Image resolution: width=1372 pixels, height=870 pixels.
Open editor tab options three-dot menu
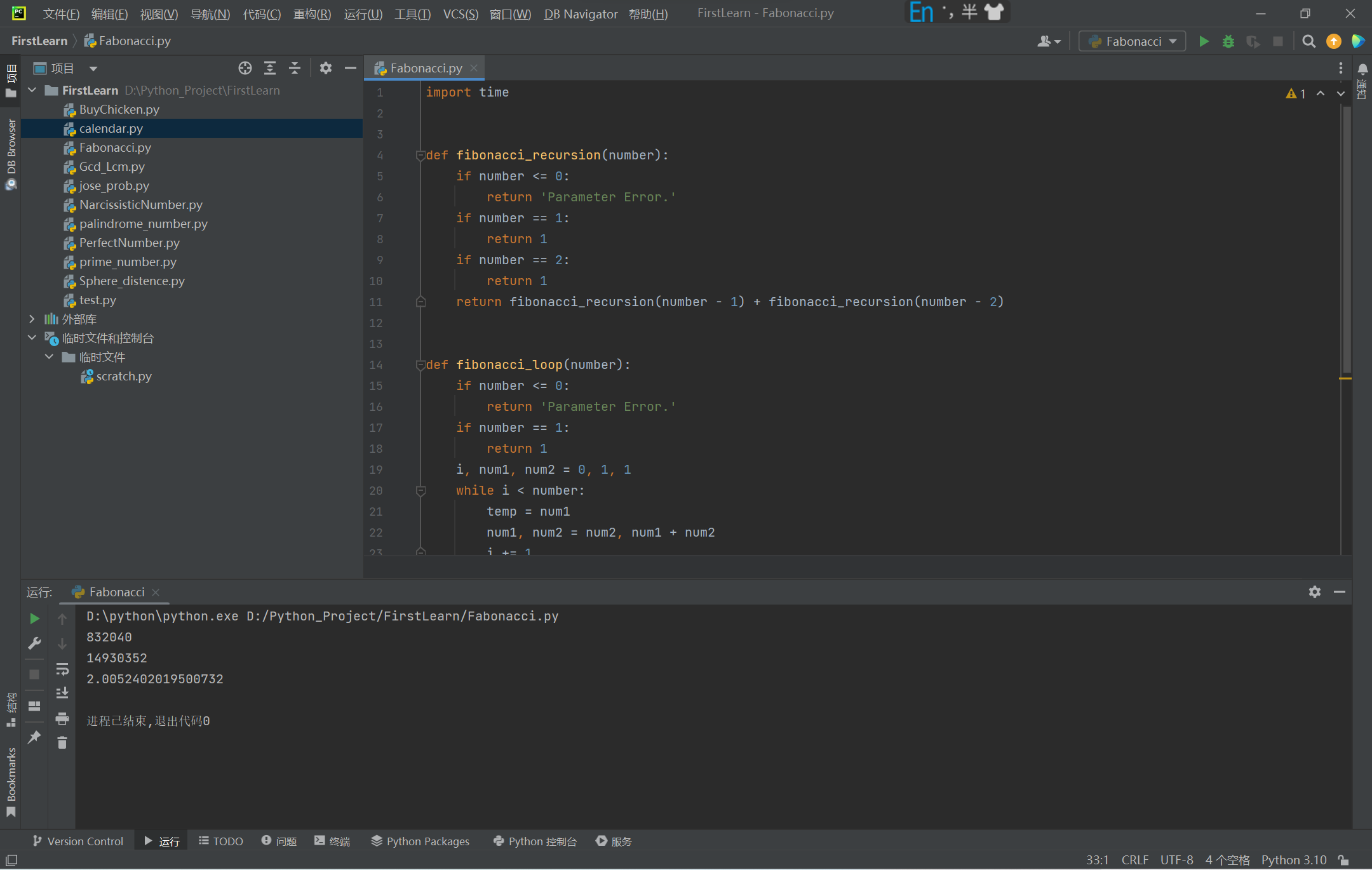(1340, 68)
